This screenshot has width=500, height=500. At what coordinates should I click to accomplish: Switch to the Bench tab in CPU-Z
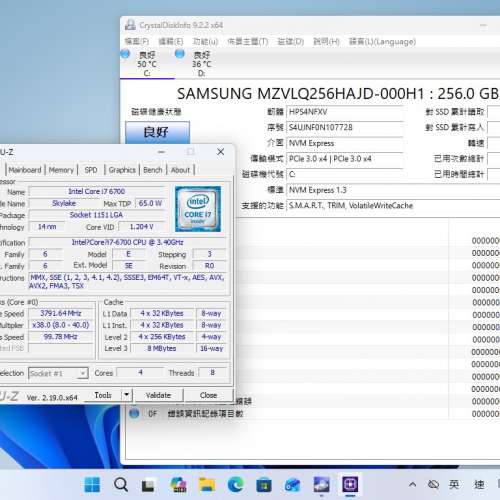tap(153, 170)
